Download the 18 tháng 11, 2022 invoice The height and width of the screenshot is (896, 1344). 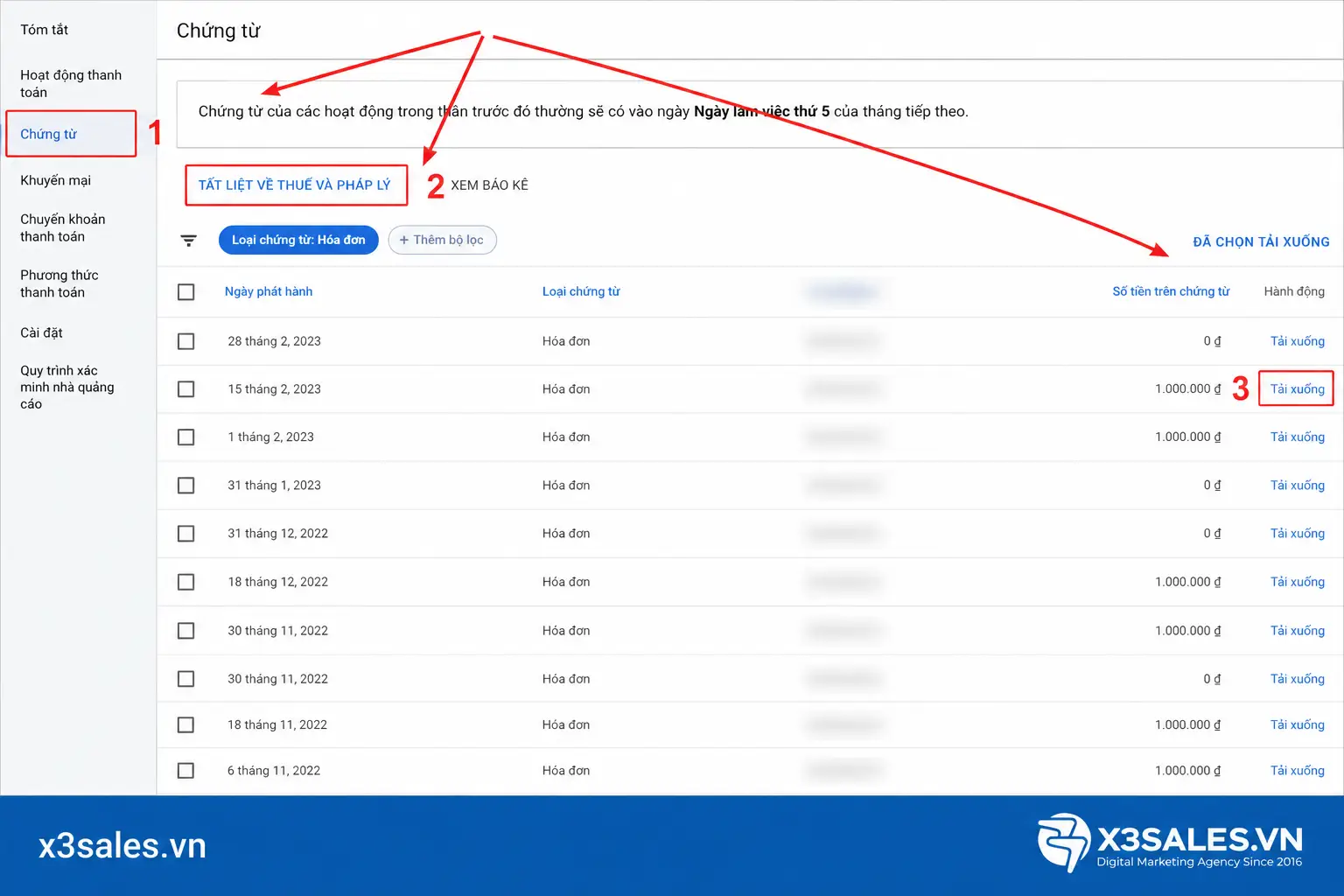point(1298,725)
